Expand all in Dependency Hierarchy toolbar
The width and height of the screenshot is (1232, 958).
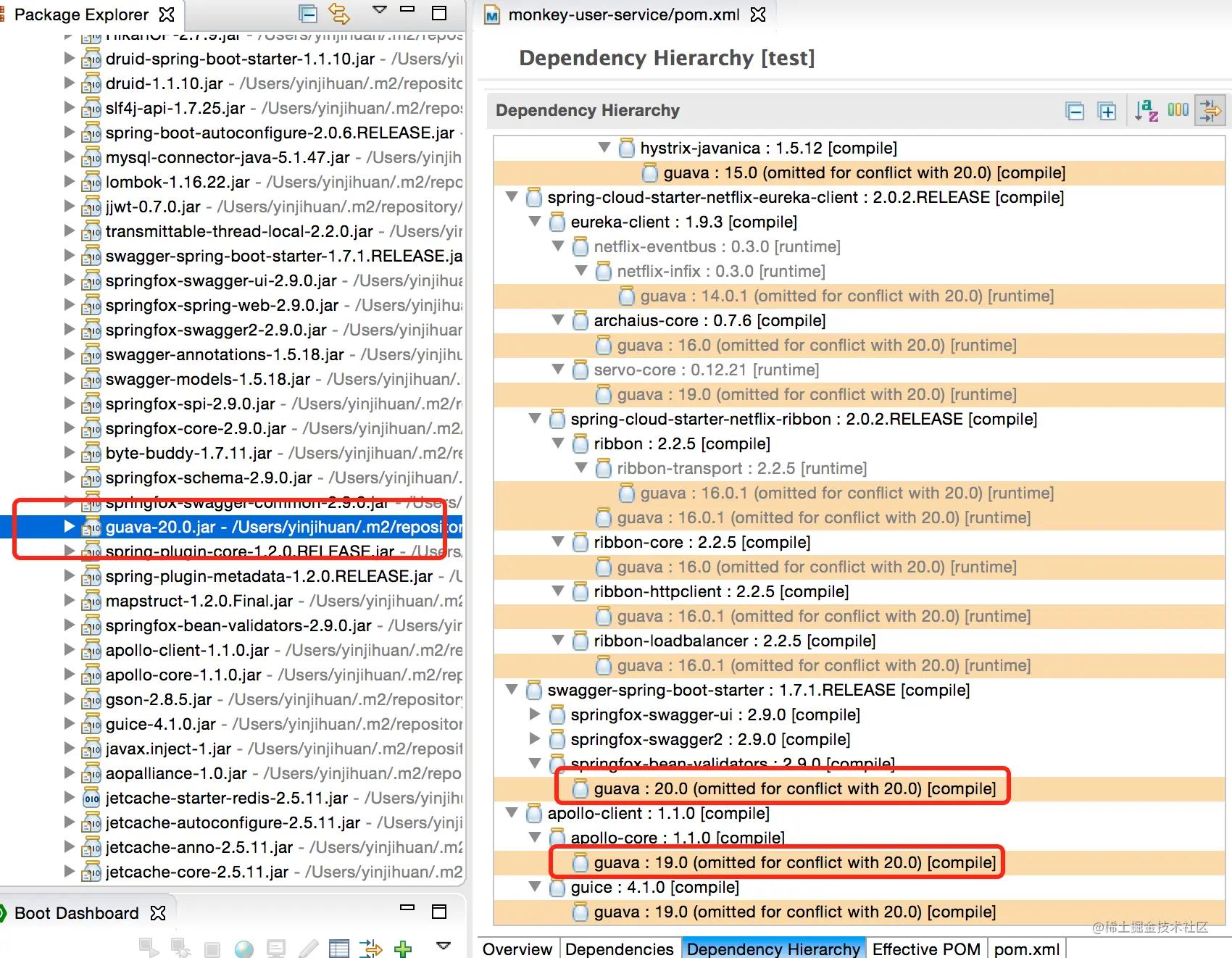(x=1107, y=111)
